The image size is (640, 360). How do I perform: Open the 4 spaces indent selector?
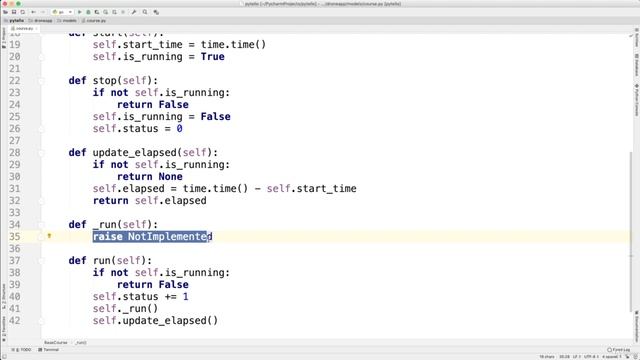(611, 357)
